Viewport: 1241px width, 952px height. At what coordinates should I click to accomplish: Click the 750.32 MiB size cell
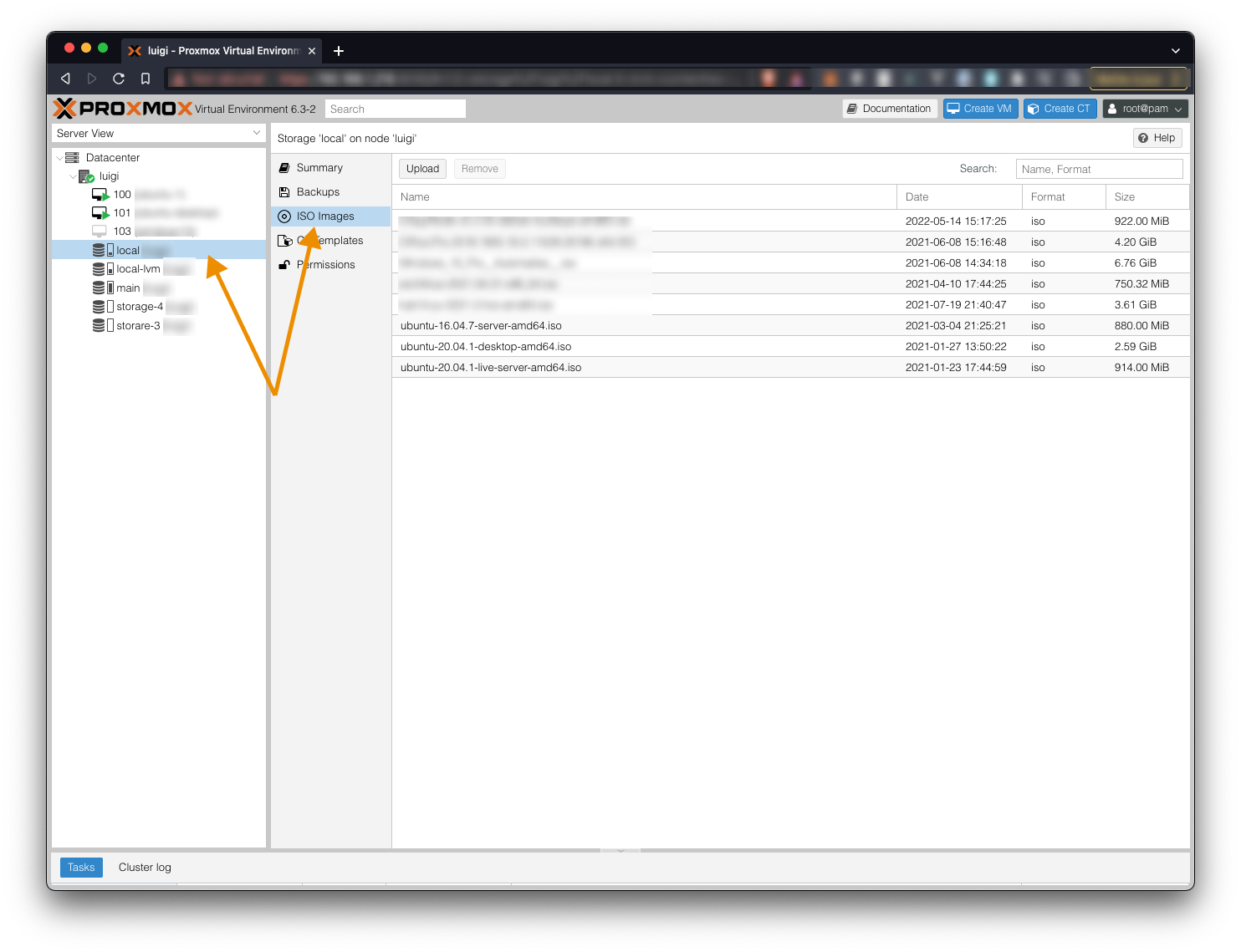click(1141, 284)
